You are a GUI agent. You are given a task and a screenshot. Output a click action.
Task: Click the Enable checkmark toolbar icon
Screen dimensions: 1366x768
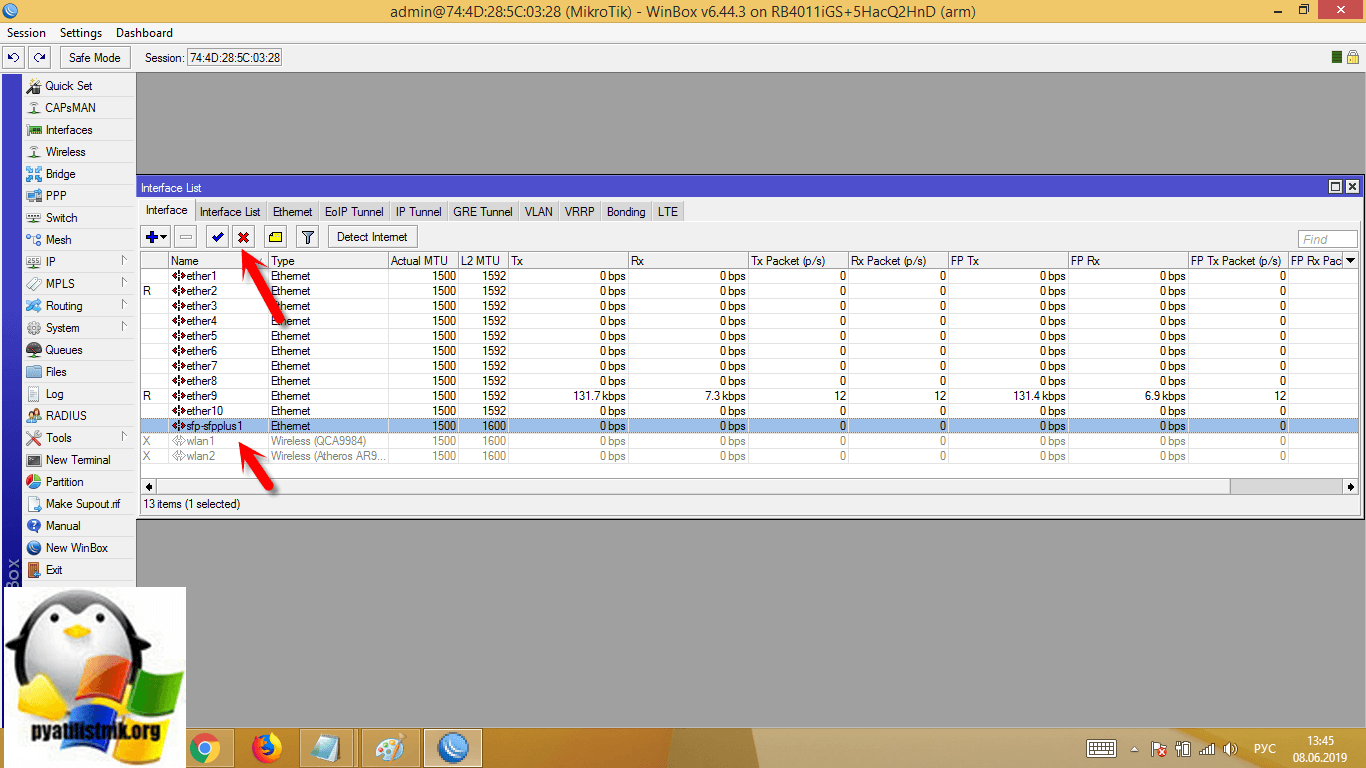click(x=217, y=237)
